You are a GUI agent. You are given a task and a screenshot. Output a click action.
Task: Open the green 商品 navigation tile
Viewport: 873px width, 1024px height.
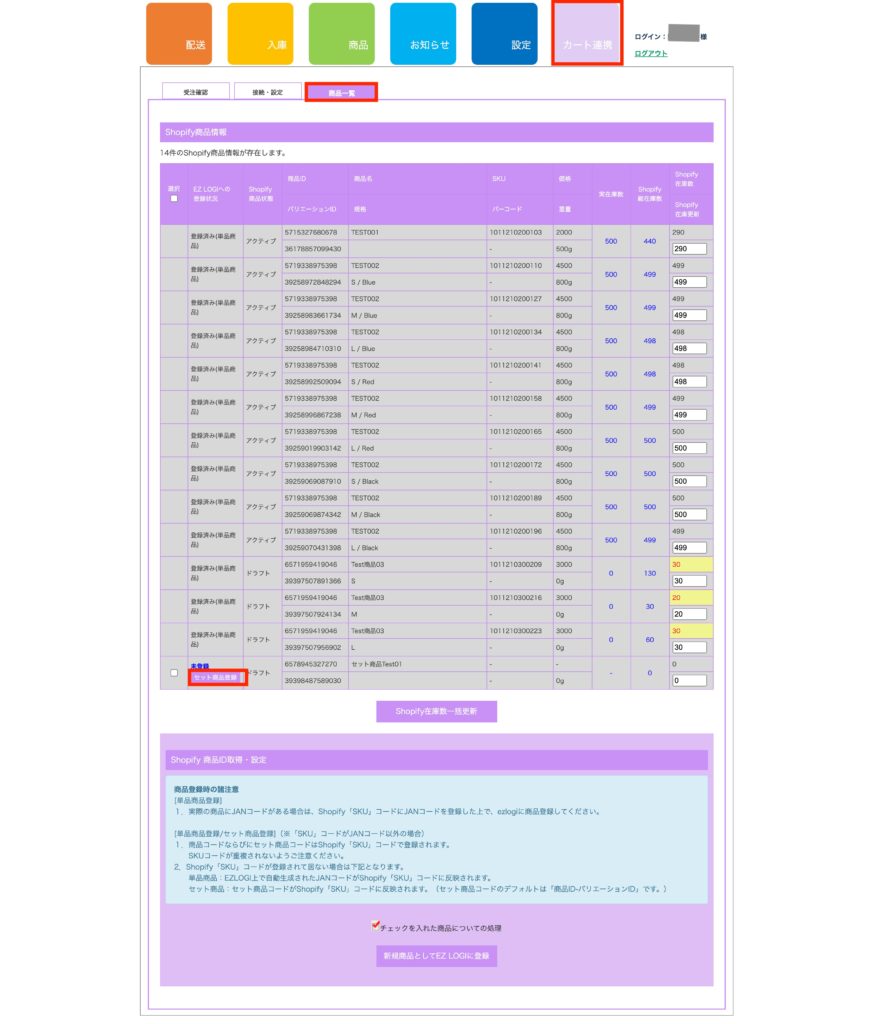pyautogui.click(x=341, y=34)
